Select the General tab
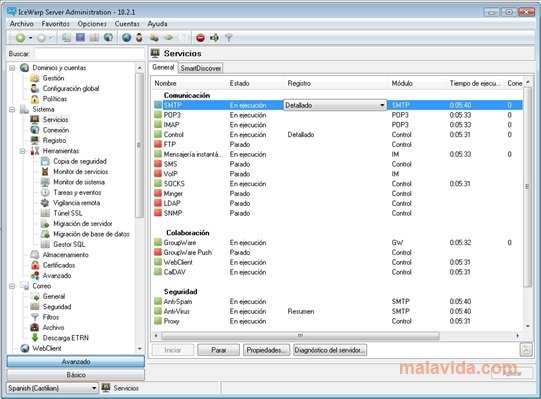Viewport: 541px width, 399px height. tap(163, 67)
